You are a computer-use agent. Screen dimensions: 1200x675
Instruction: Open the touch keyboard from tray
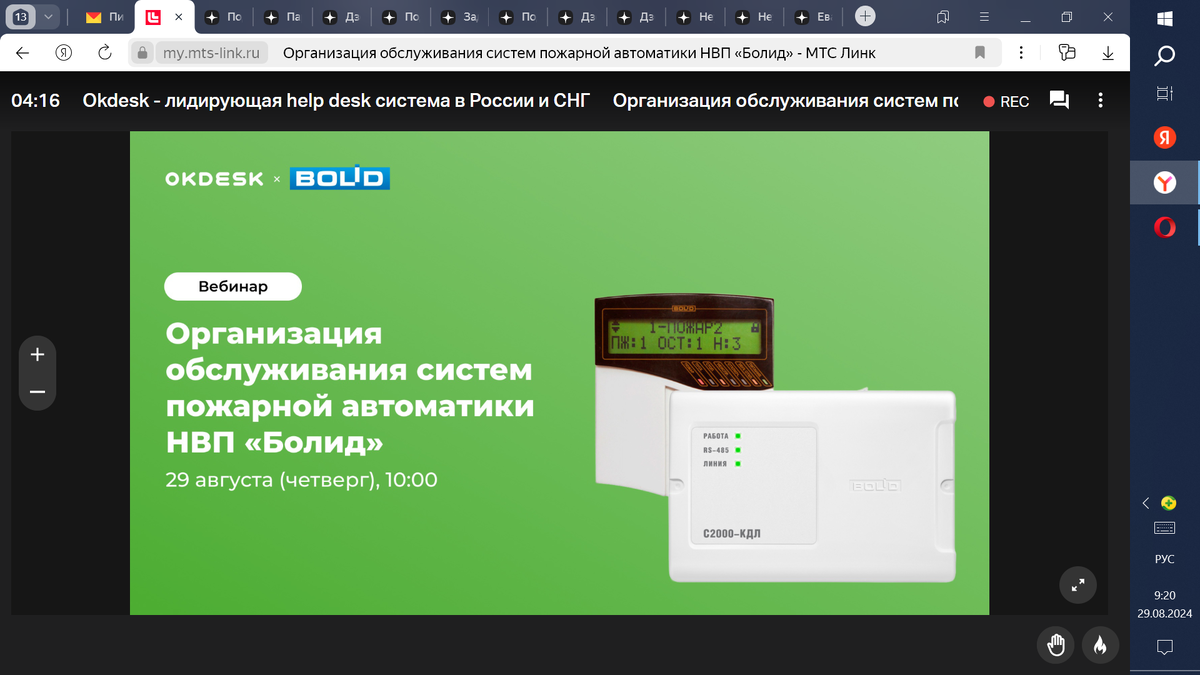1164,528
